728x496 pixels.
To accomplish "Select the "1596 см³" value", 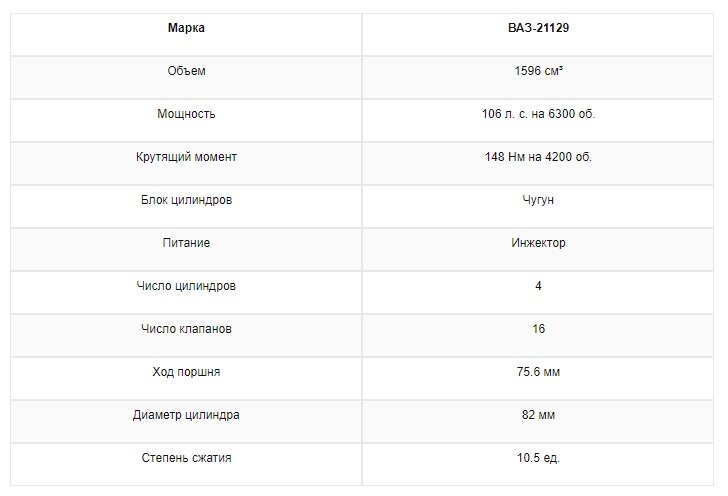I will [538, 71].
